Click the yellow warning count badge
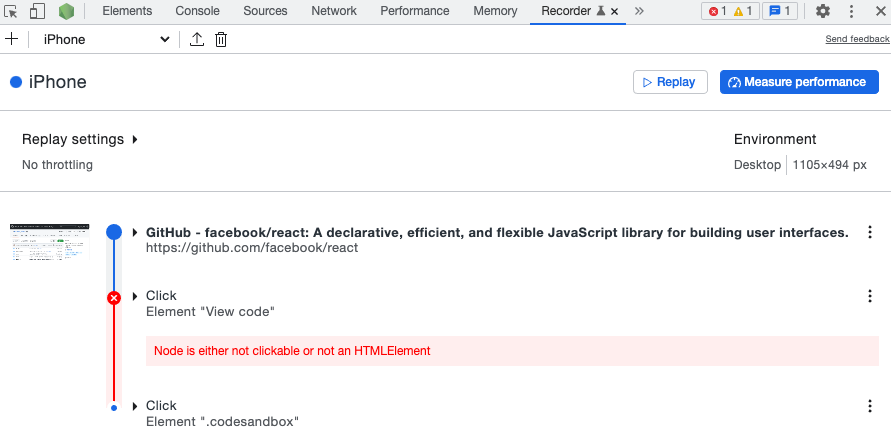This screenshot has height=445, width=891. click(743, 11)
